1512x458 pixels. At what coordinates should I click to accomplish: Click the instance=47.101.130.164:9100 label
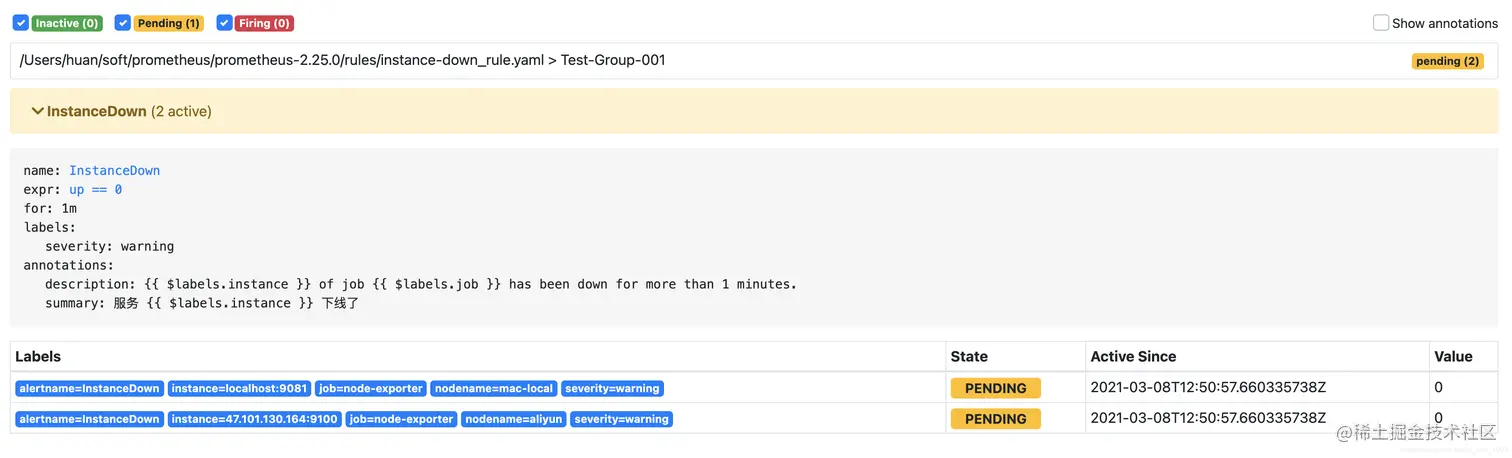[x=254, y=419]
